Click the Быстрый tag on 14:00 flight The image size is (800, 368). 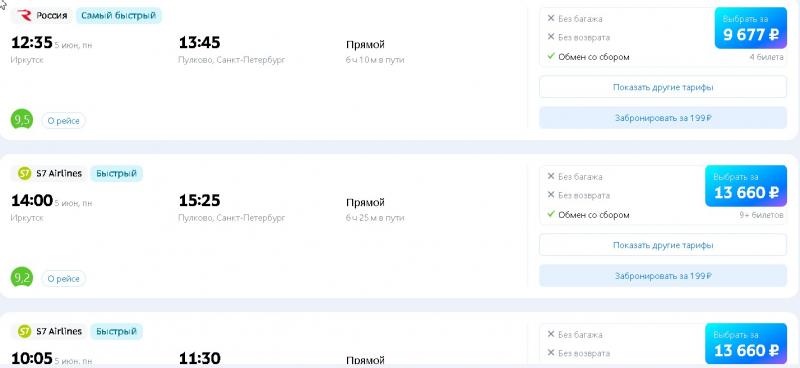116,174
